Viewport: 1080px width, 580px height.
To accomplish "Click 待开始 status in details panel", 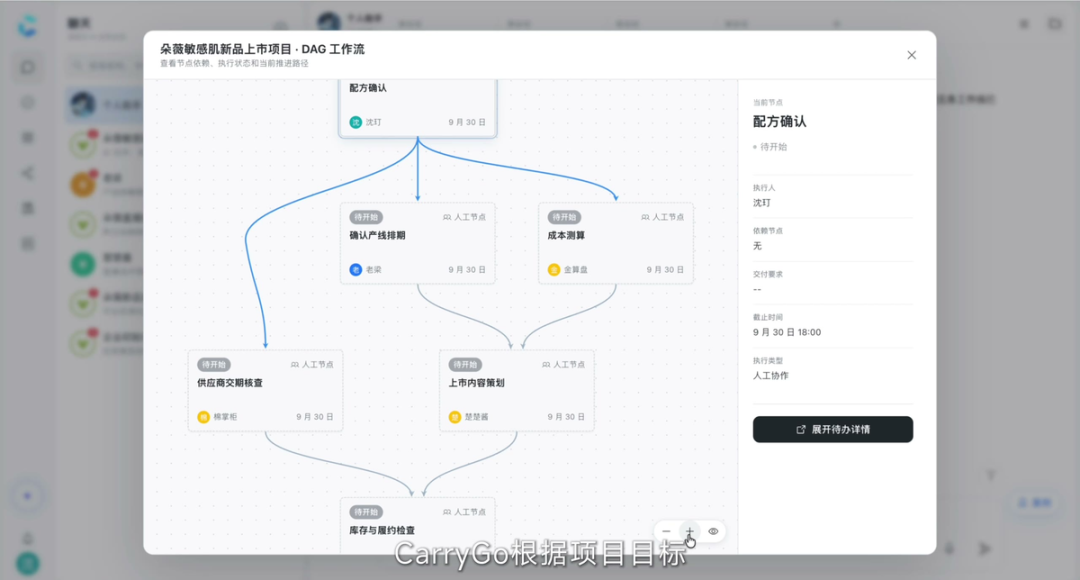I will (770, 147).
